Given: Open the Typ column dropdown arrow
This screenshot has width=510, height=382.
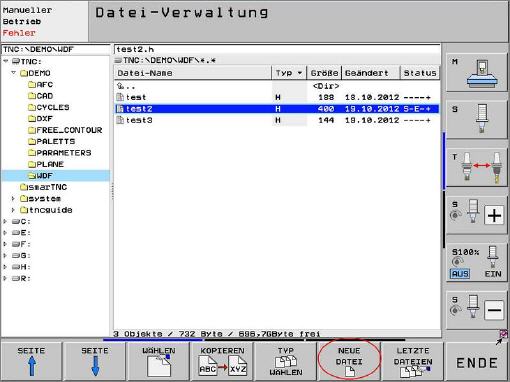Looking at the screenshot, I should (x=300, y=73).
